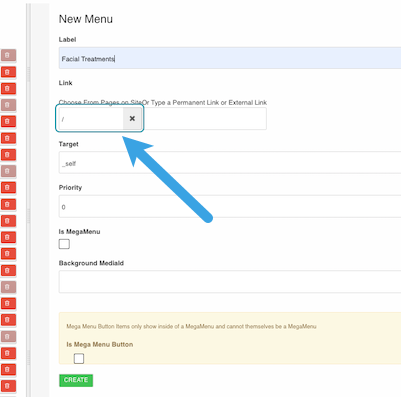Click the permanent or external link text field
Viewport: 401px width, 397px height.
tap(206, 118)
